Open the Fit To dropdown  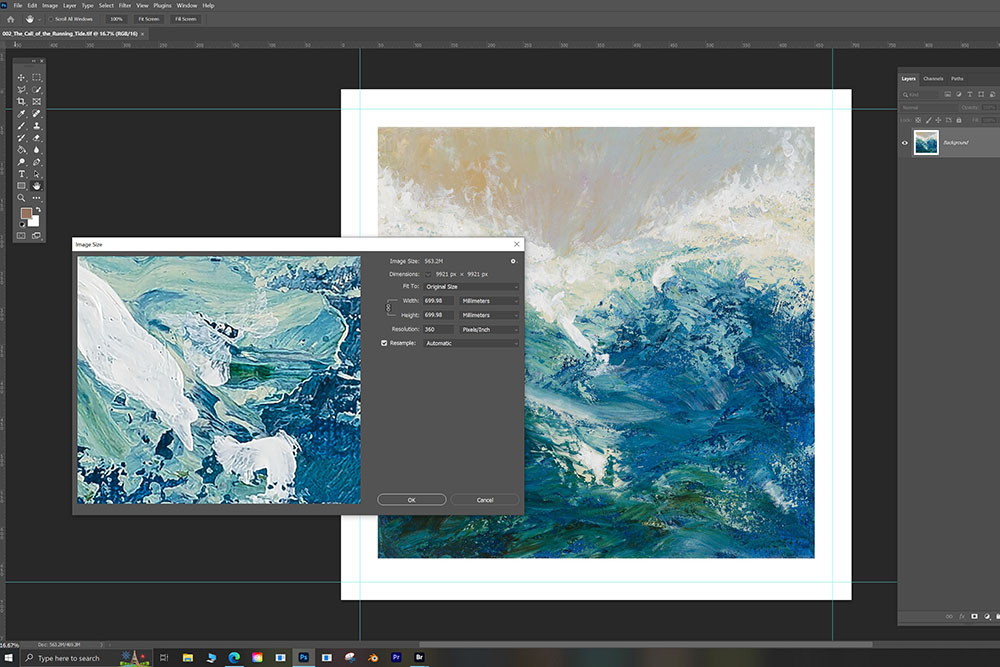click(471, 286)
